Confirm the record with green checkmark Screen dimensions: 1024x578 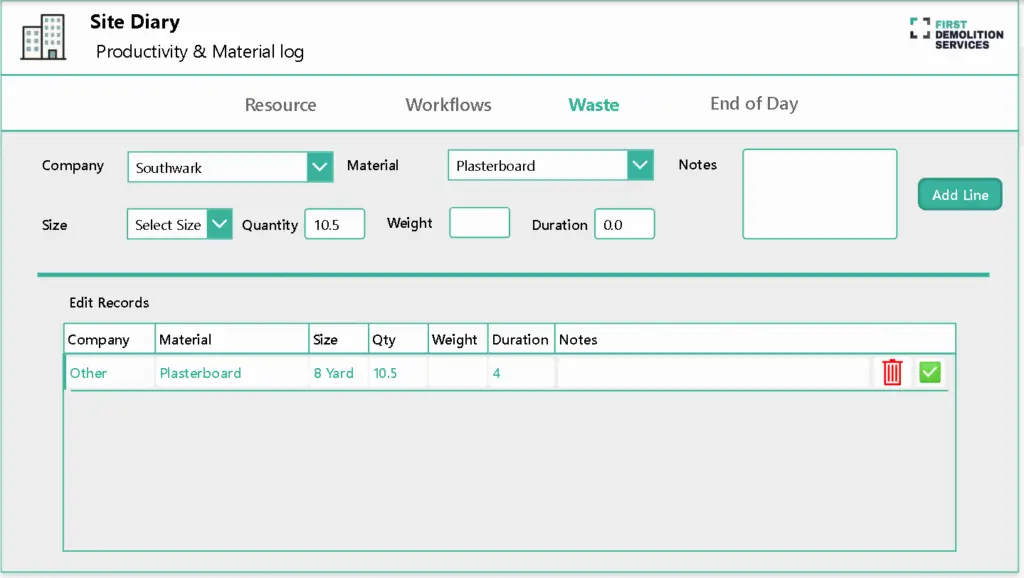point(930,373)
